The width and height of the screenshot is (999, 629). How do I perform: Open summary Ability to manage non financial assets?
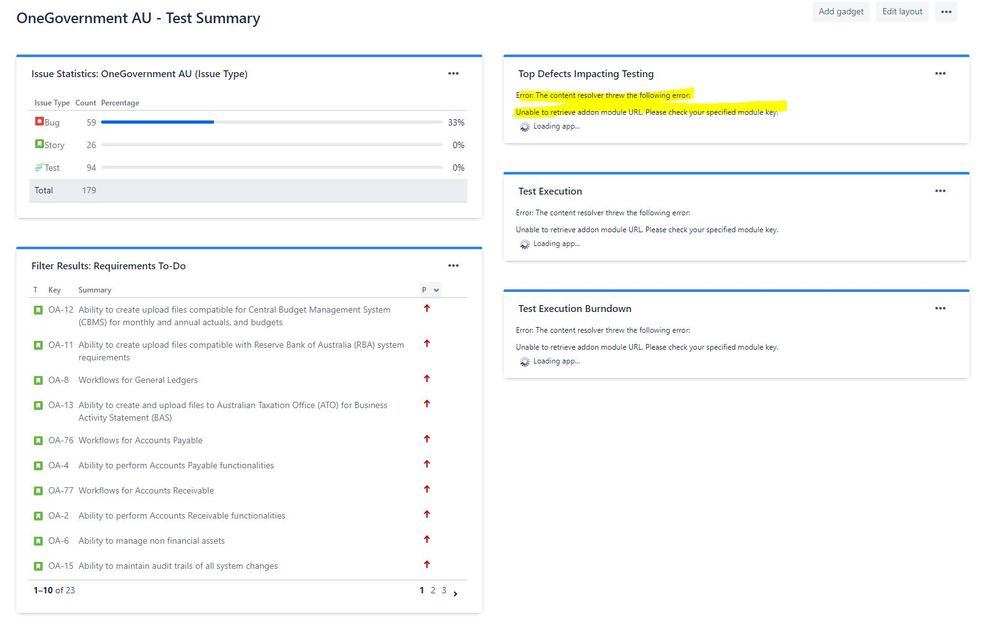(x=151, y=540)
